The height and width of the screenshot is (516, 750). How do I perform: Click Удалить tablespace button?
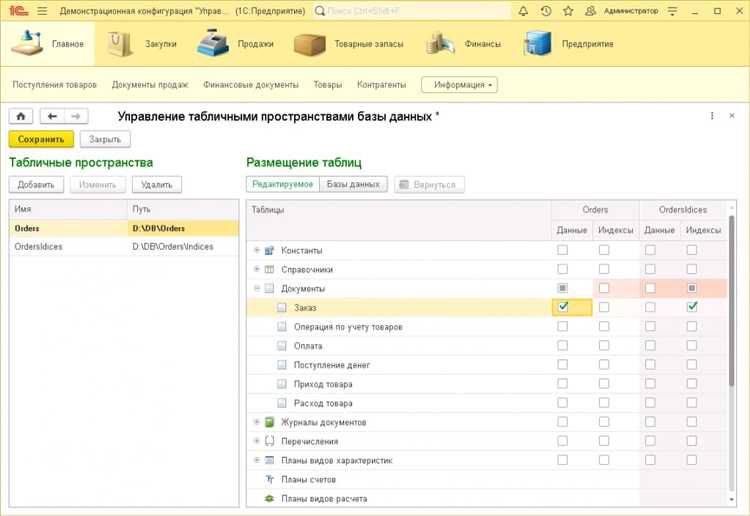pos(157,185)
